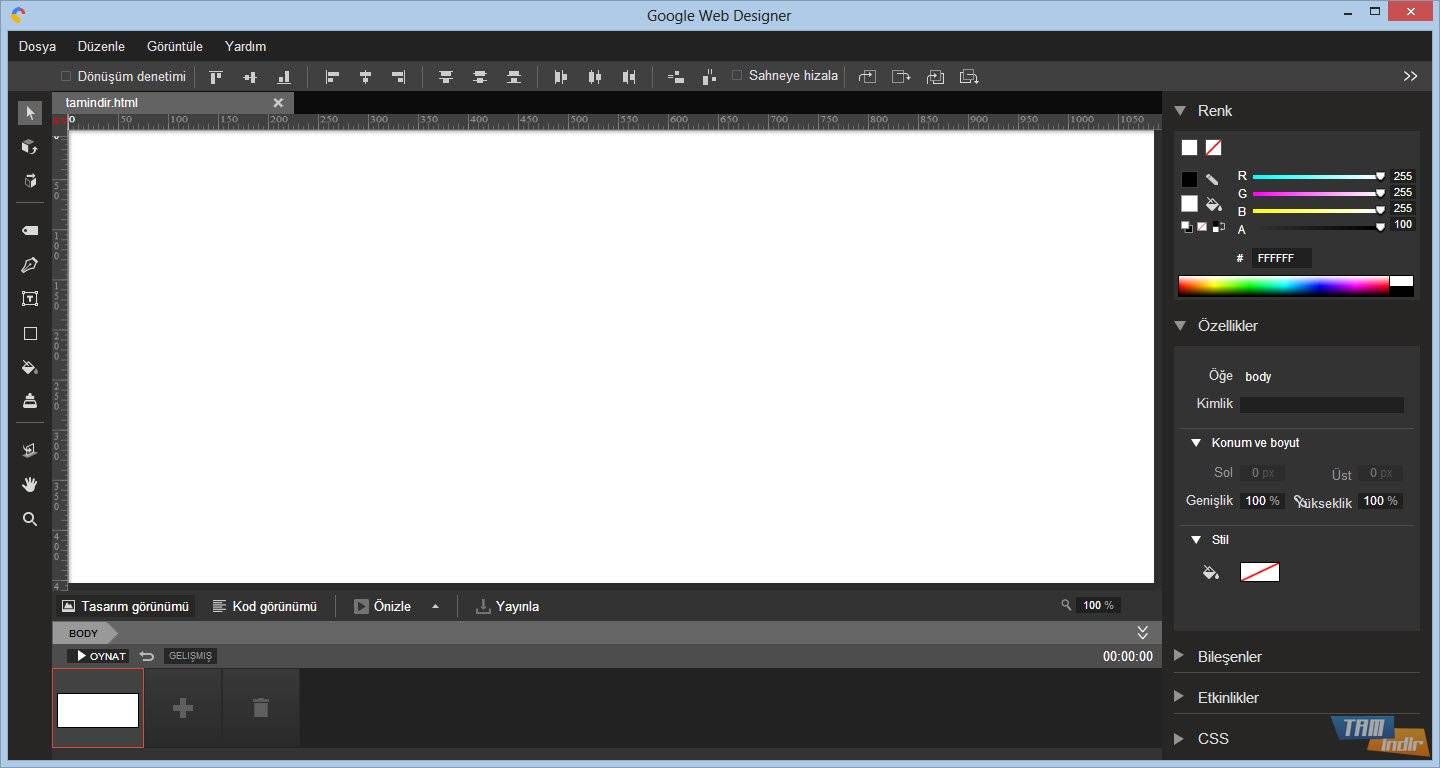Open the Dosya menu
This screenshot has height=768, width=1440.
tap(37, 46)
